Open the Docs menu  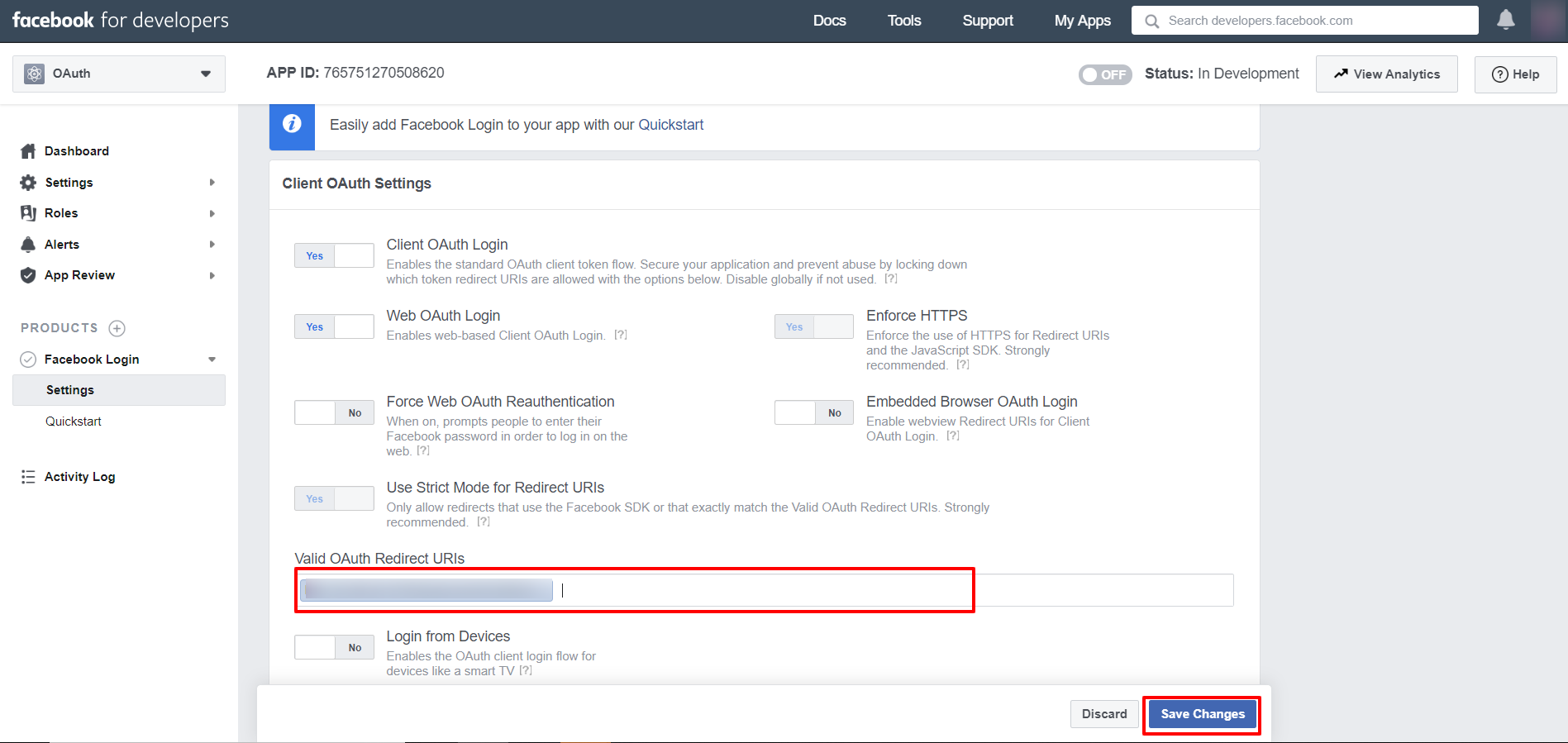829,21
